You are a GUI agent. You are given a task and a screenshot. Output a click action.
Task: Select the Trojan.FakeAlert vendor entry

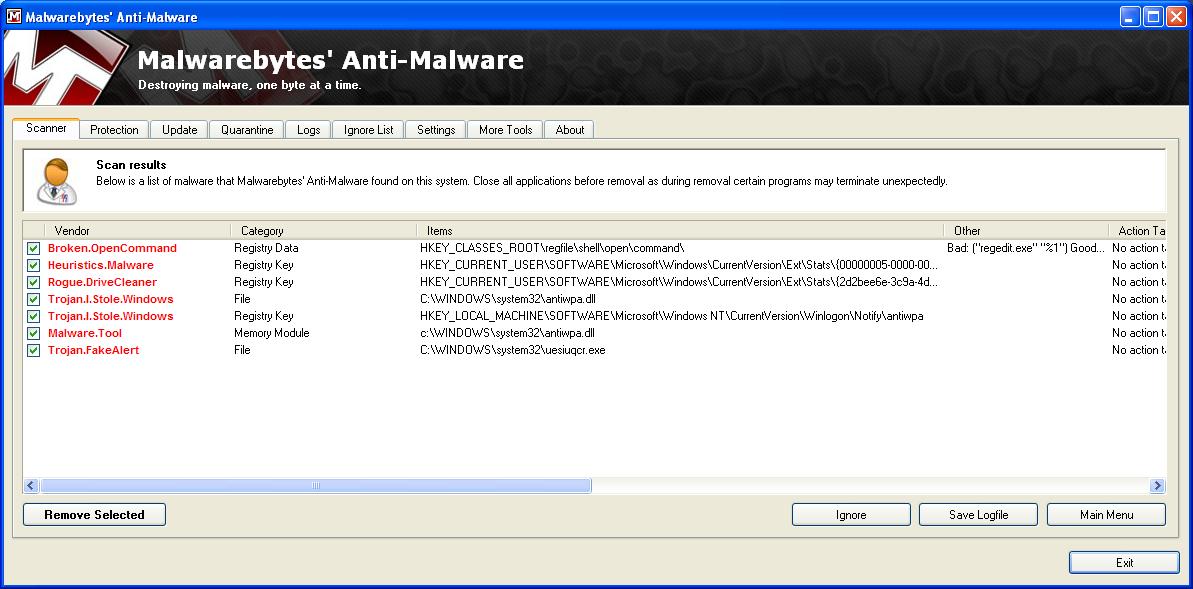click(94, 350)
